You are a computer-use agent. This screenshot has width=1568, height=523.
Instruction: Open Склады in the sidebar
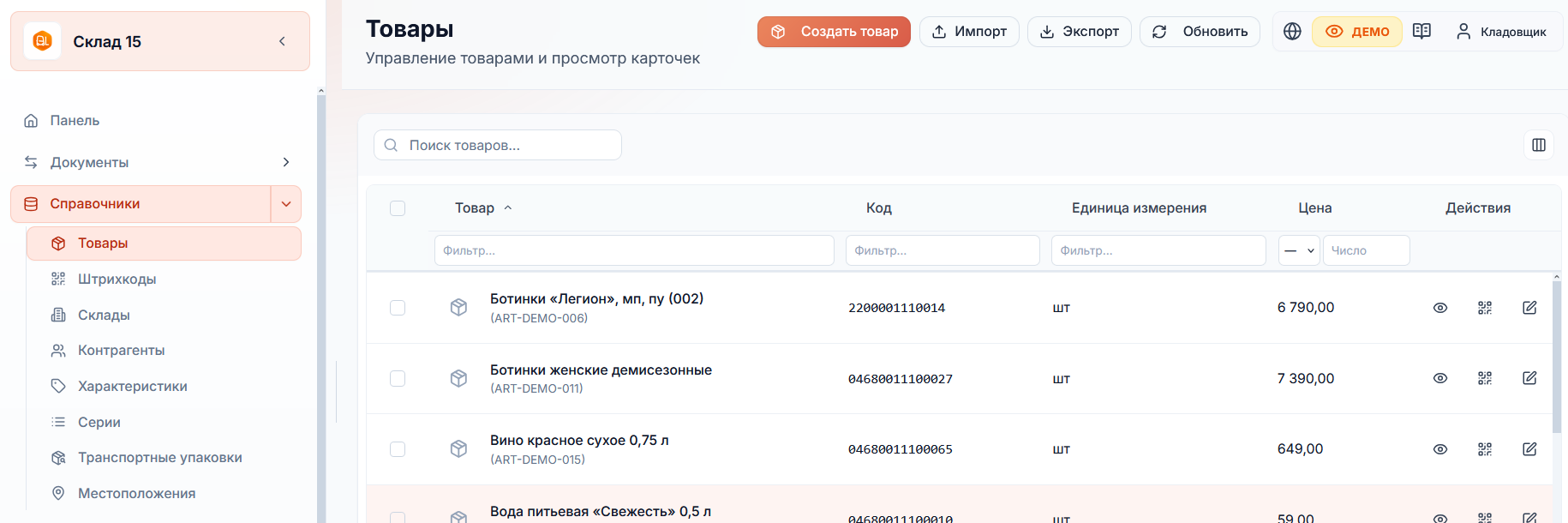104,316
